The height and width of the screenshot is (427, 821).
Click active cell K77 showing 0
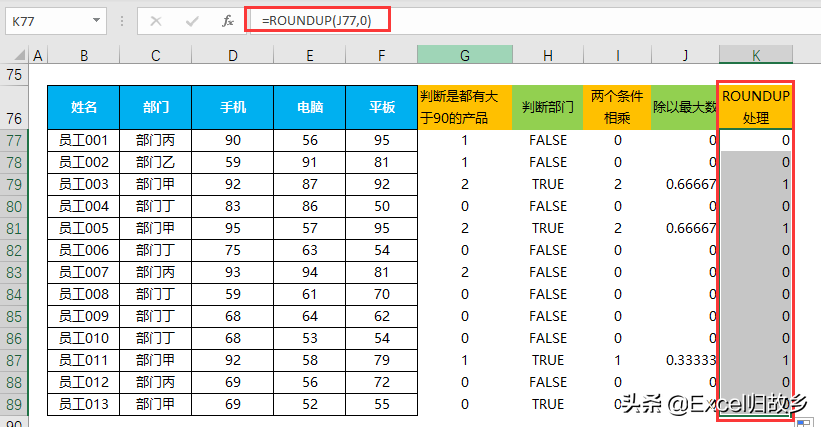[756, 140]
